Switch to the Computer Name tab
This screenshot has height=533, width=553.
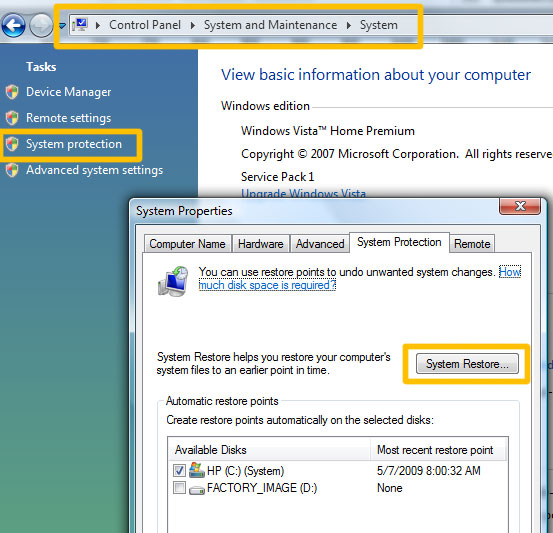(x=187, y=244)
